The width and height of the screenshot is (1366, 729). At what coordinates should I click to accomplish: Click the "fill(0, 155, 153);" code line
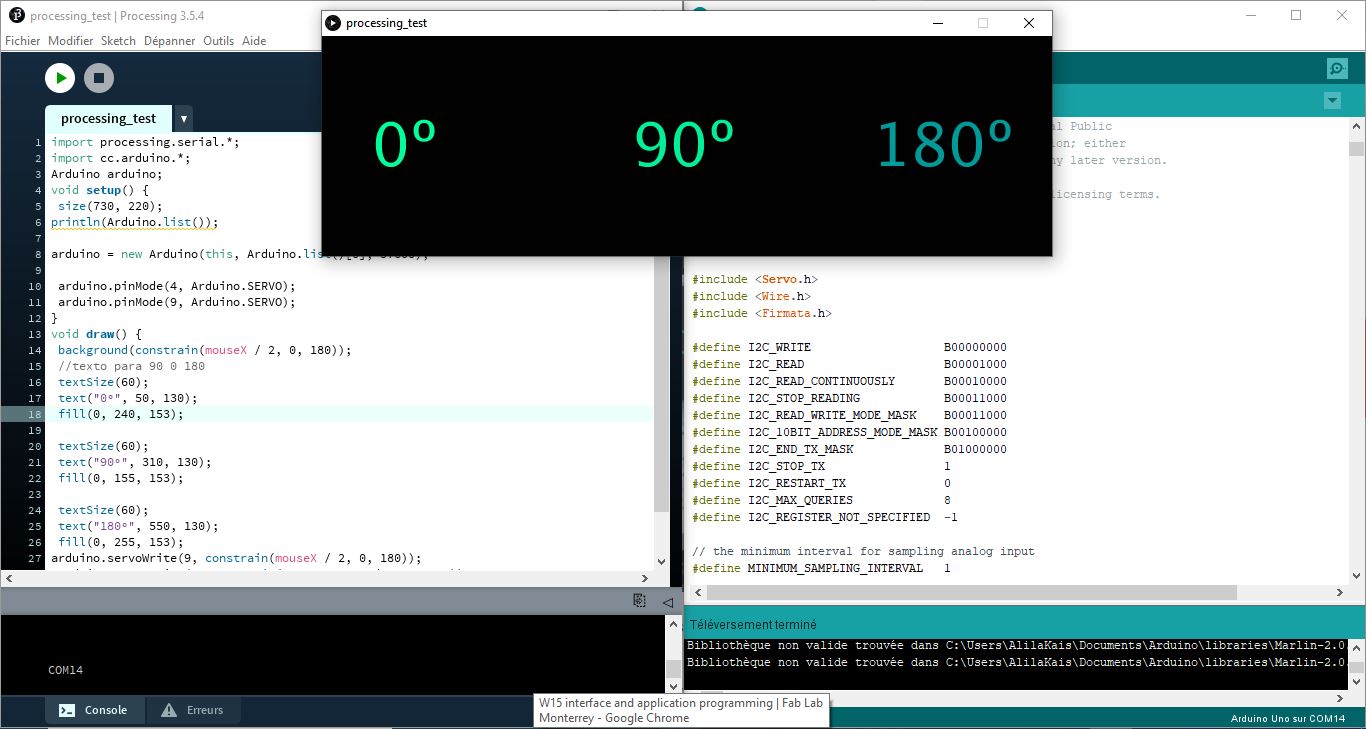point(121,478)
